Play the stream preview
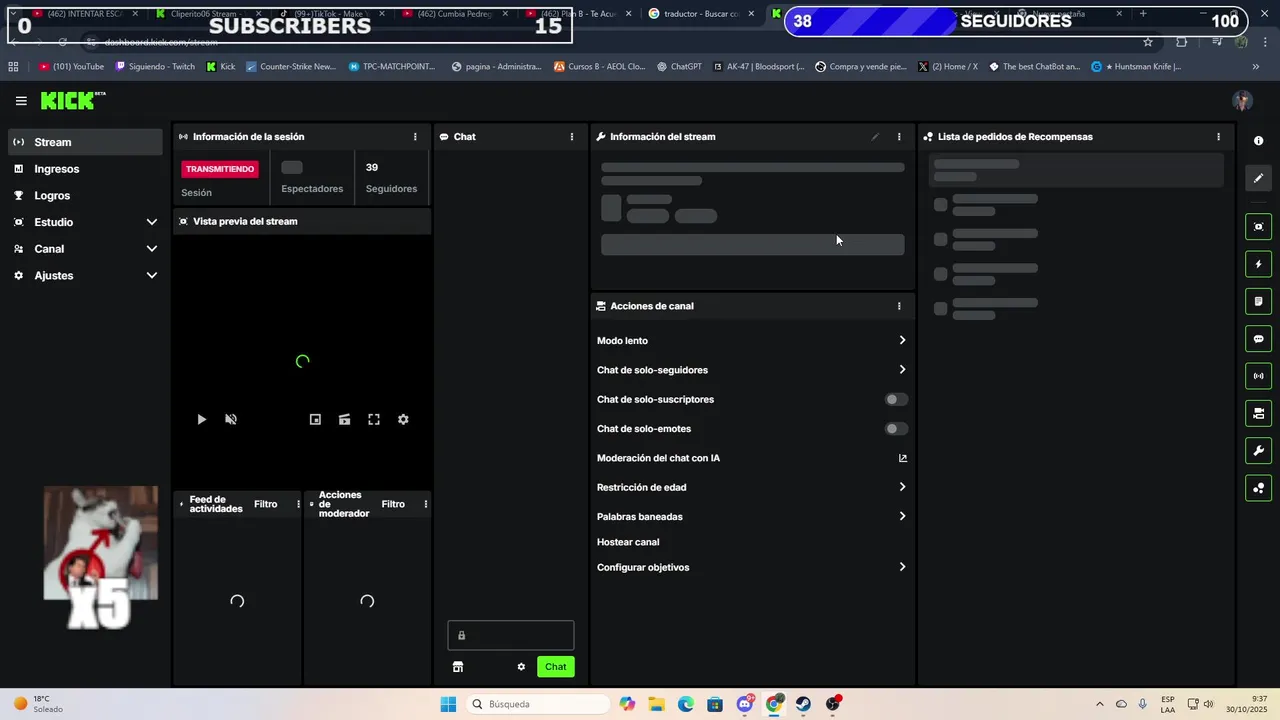 point(201,420)
